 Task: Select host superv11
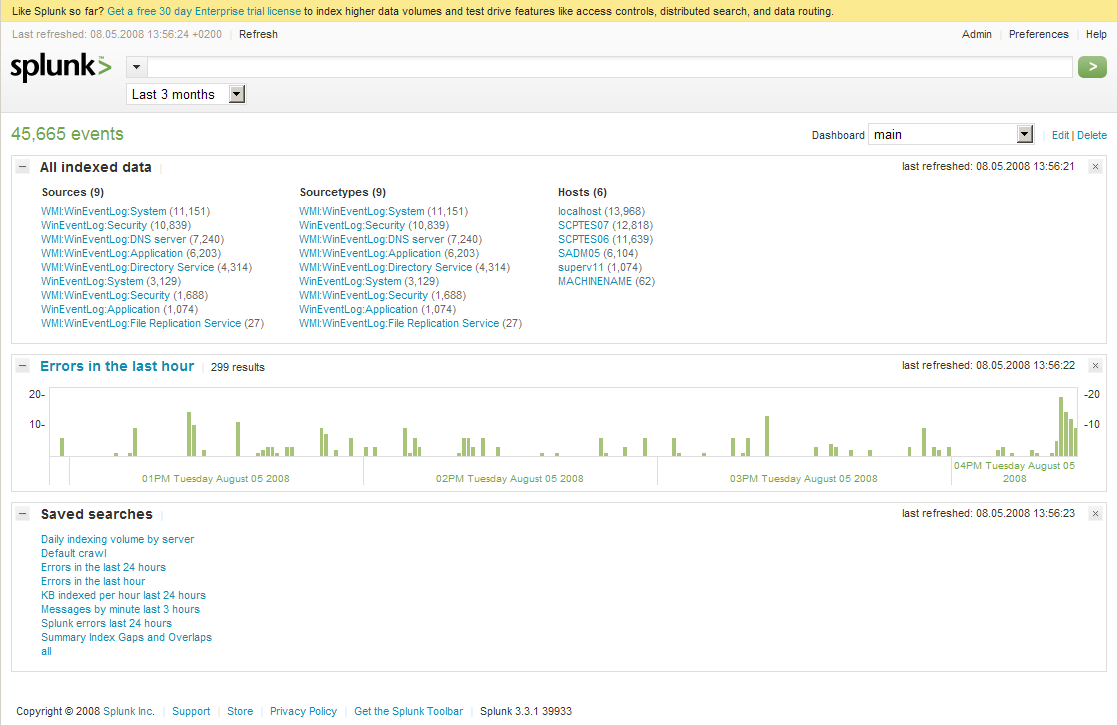click(x=580, y=267)
